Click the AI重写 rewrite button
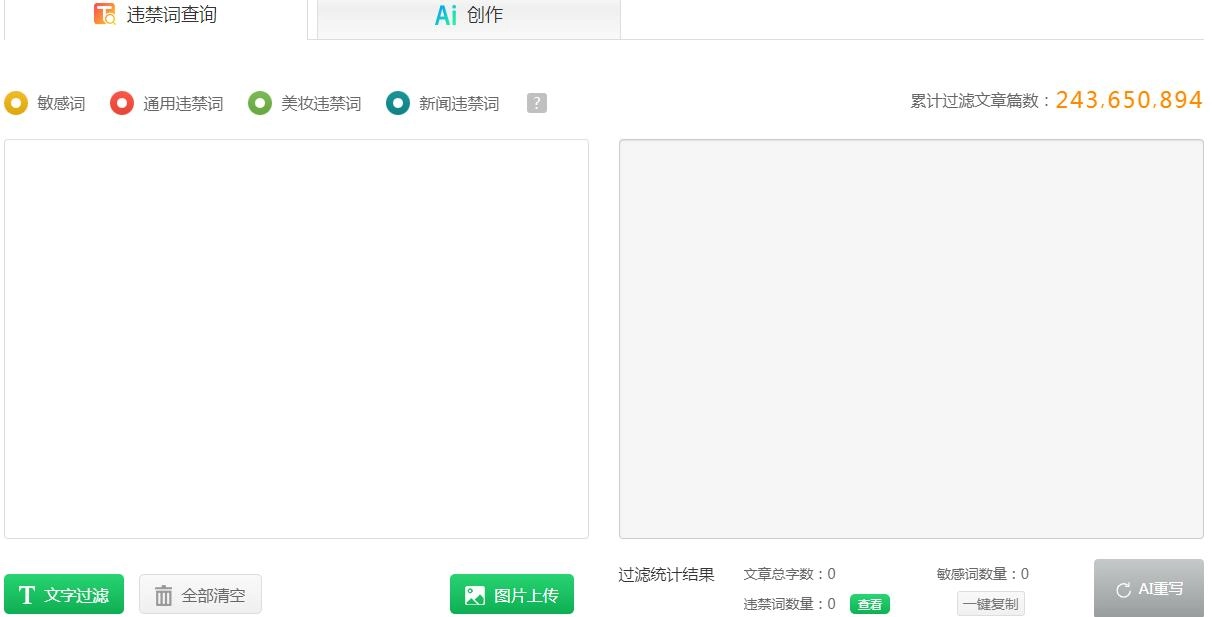 coord(1148,588)
